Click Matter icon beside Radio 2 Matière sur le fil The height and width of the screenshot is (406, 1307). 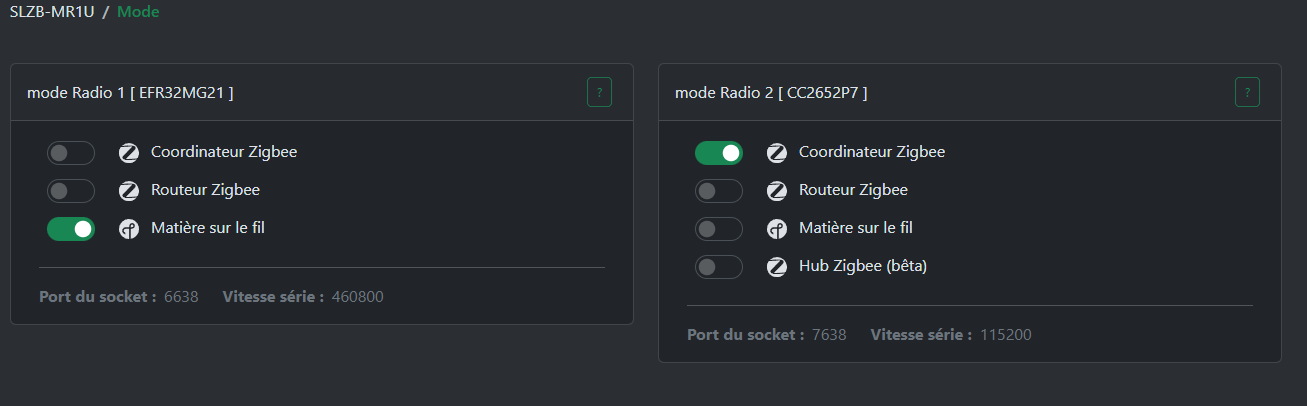coord(777,229)
